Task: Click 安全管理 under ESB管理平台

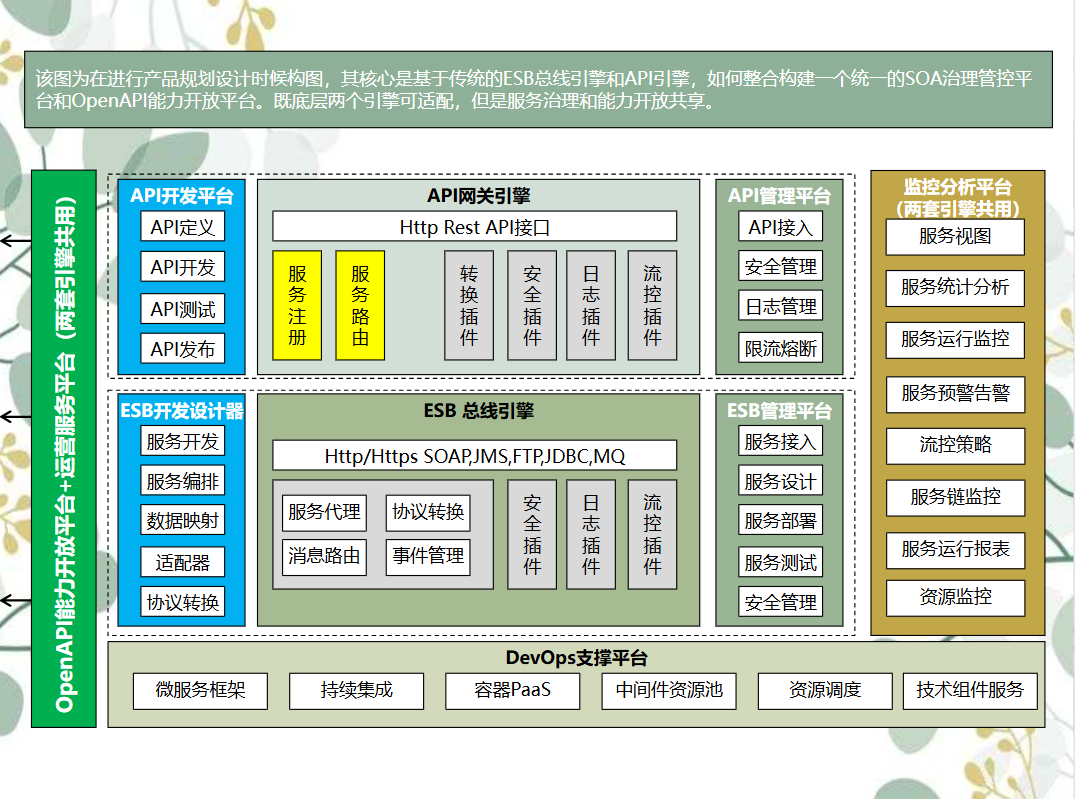Action: click(780, 601)
